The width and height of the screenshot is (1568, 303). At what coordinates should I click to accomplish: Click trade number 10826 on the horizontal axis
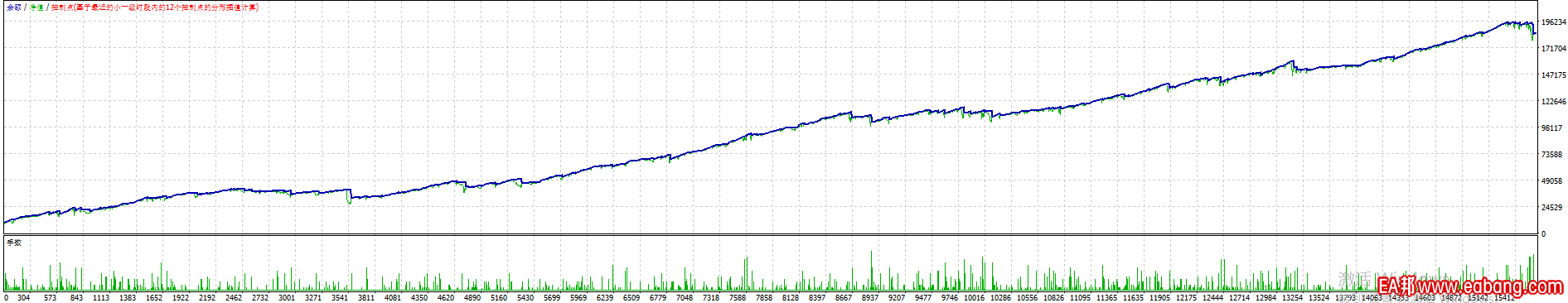(x=1054, y=297)
